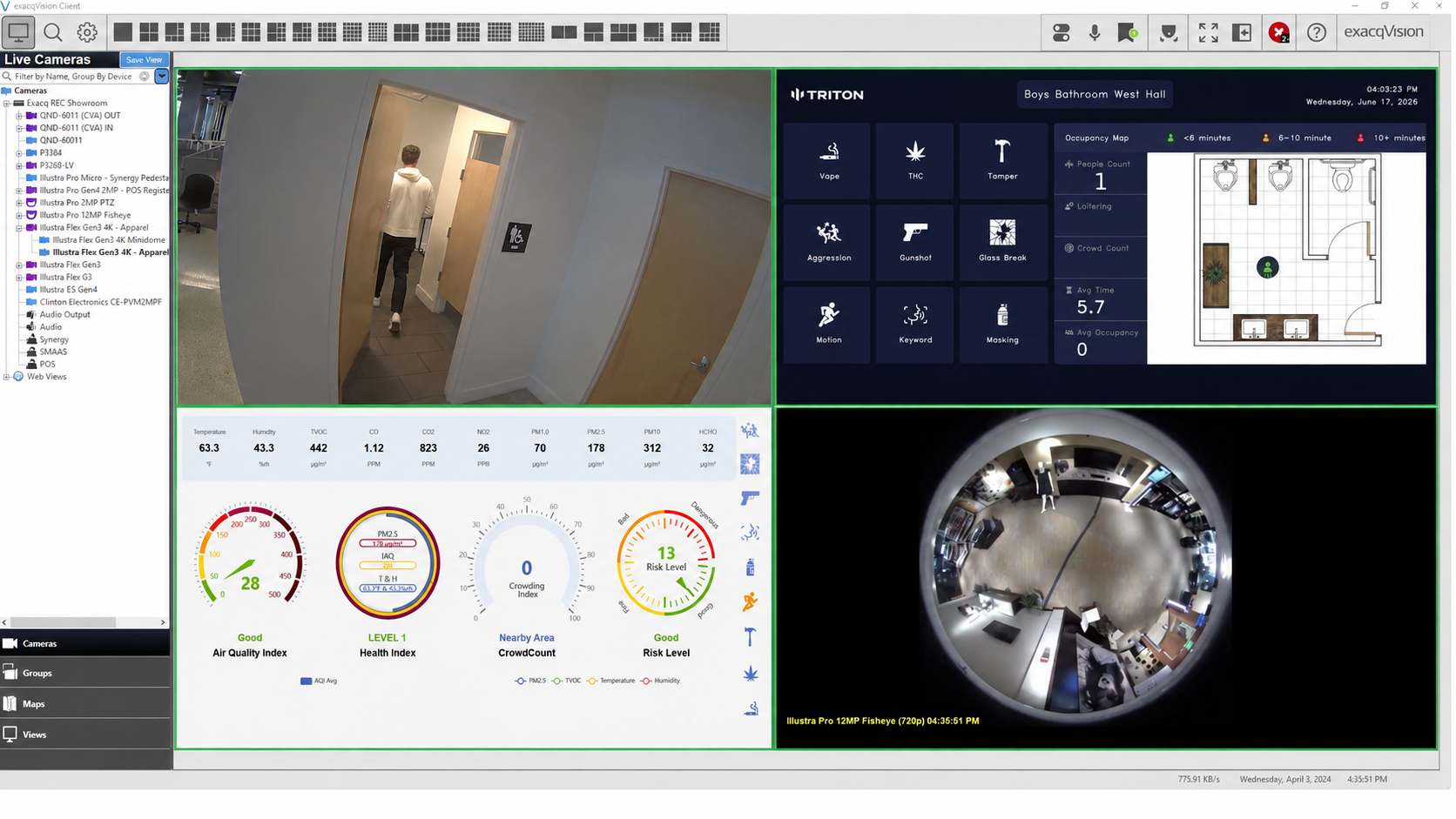Switch to the Maps navigation tab
The width and height of the screenshot is (1456, 819).
(x=85, y=703)
